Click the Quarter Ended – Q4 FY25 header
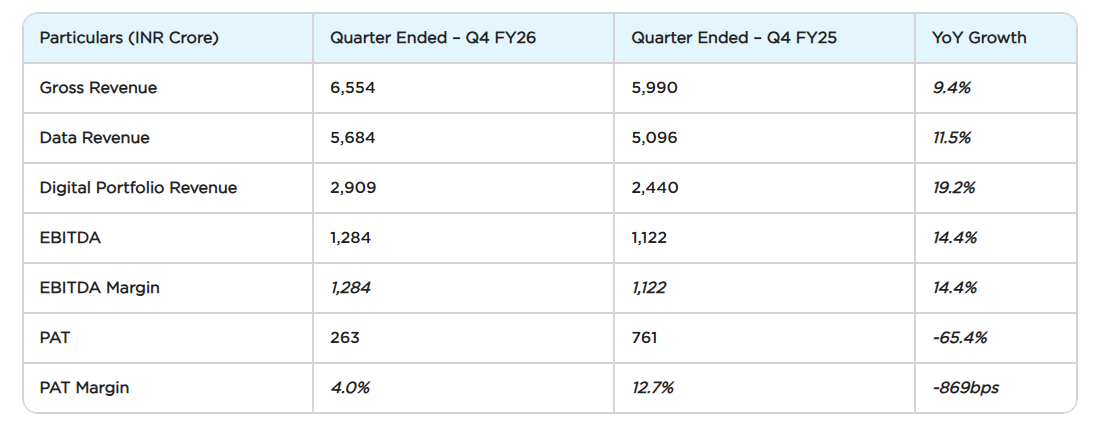The image size is (1094, 434). click(x=734, y=38)
